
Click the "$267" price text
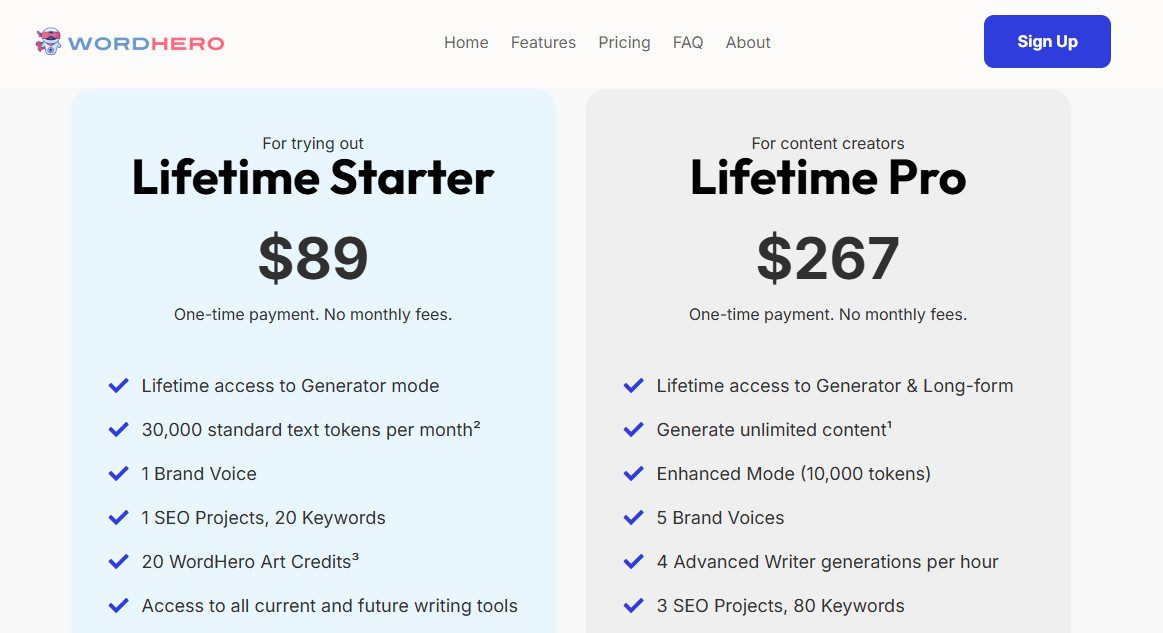(x=828, y=257)
